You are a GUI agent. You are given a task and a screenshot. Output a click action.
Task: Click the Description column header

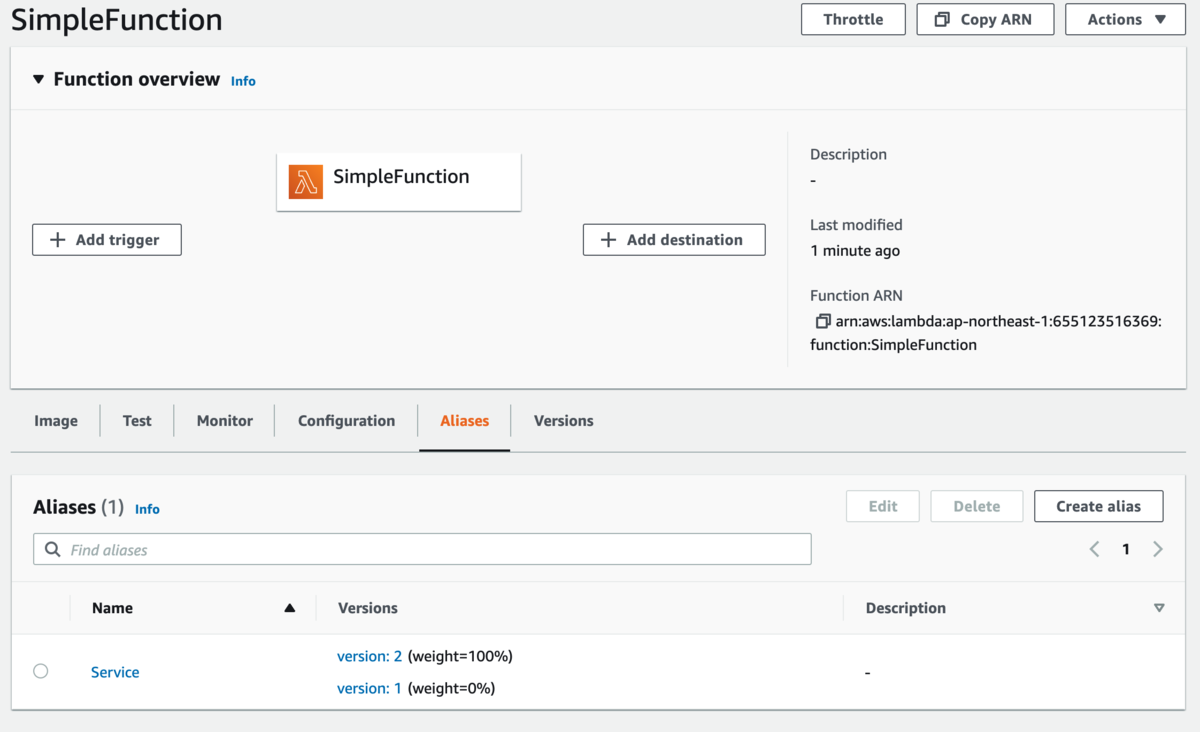click(x=906, y=608)
